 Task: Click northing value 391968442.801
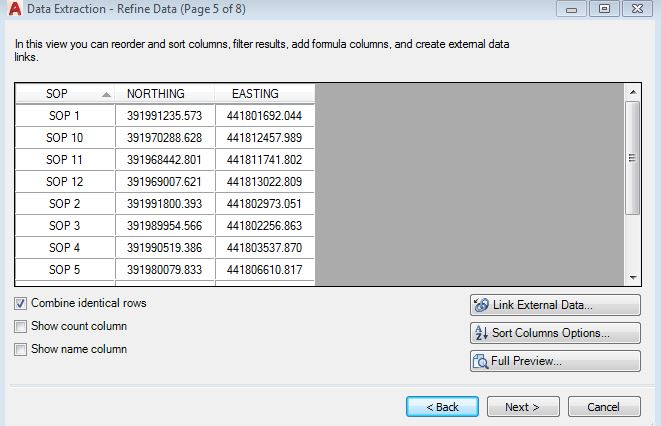(x=165, y=160)
